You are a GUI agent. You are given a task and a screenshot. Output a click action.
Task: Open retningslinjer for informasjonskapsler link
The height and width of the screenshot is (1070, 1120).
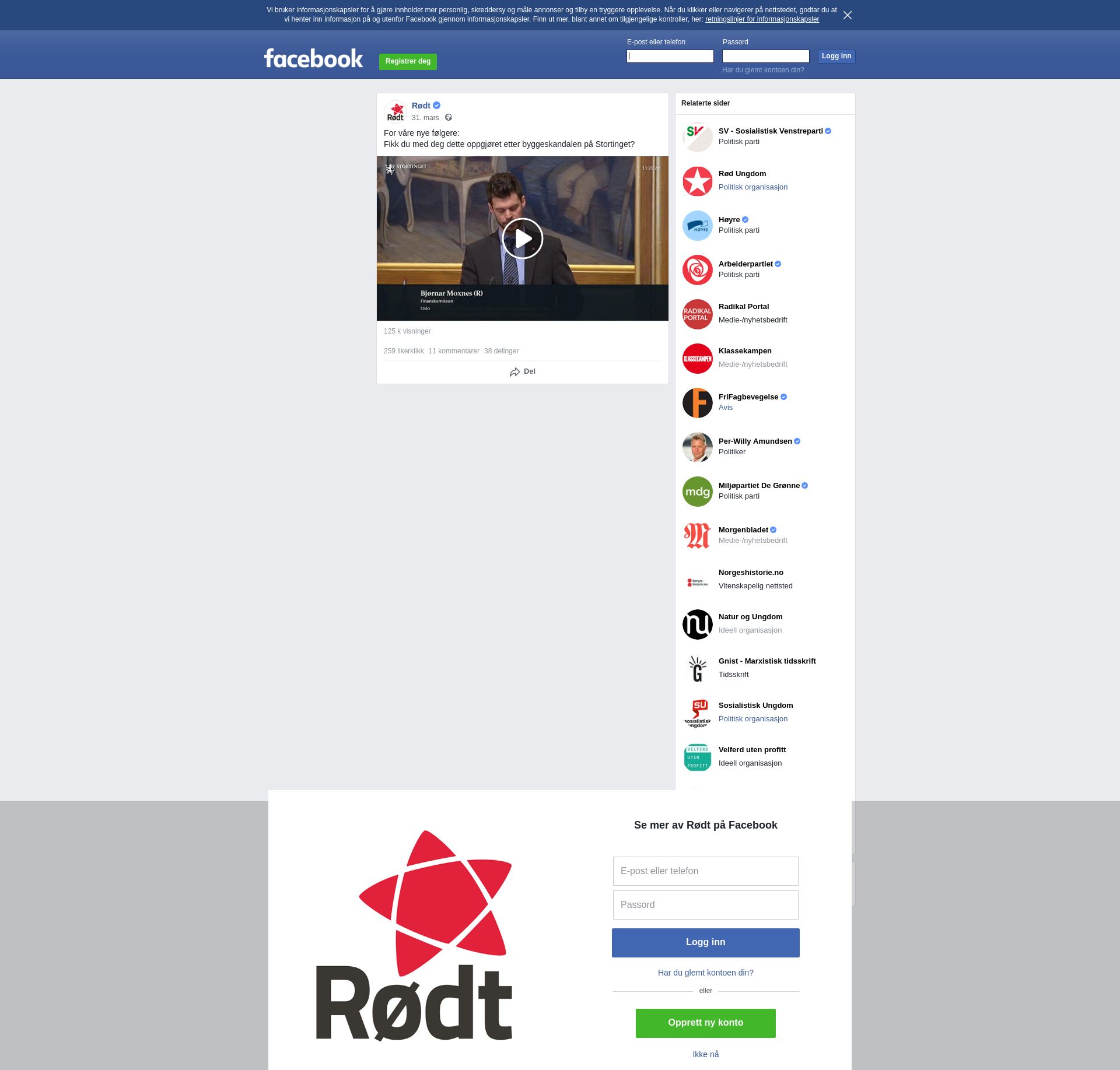click(x=762, y=19)
